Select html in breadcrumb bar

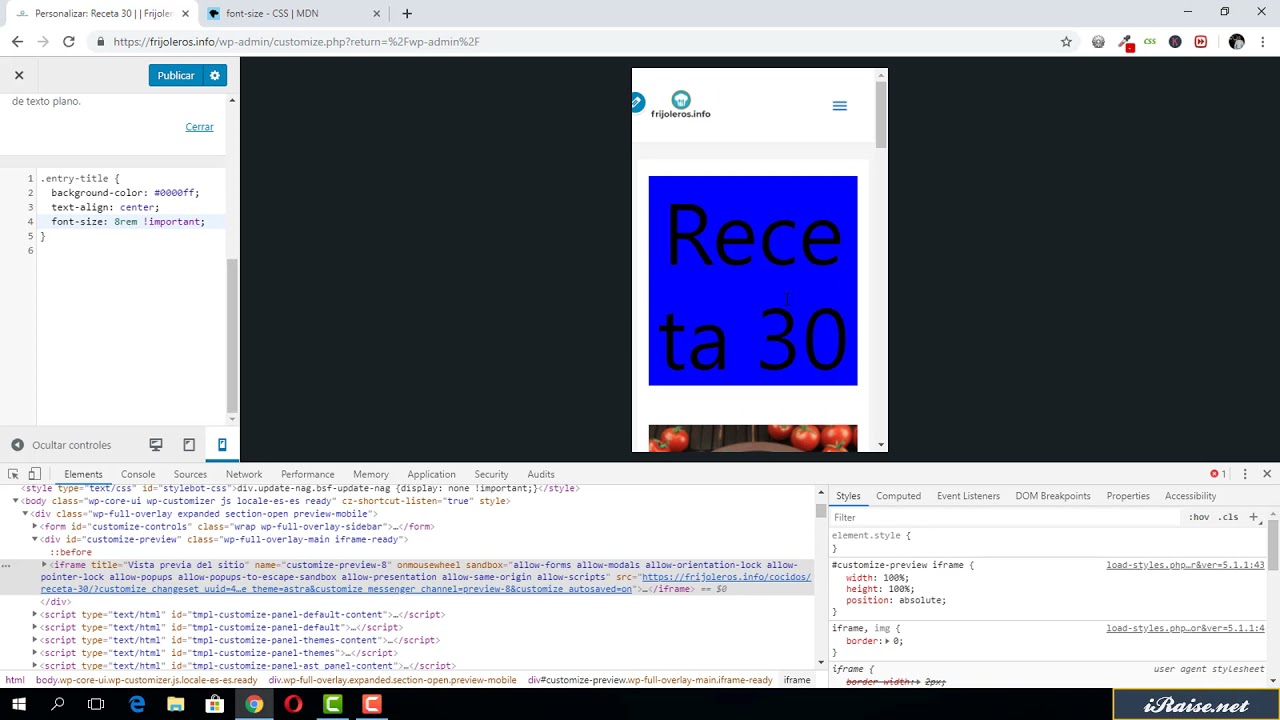(x=15, y=680)
